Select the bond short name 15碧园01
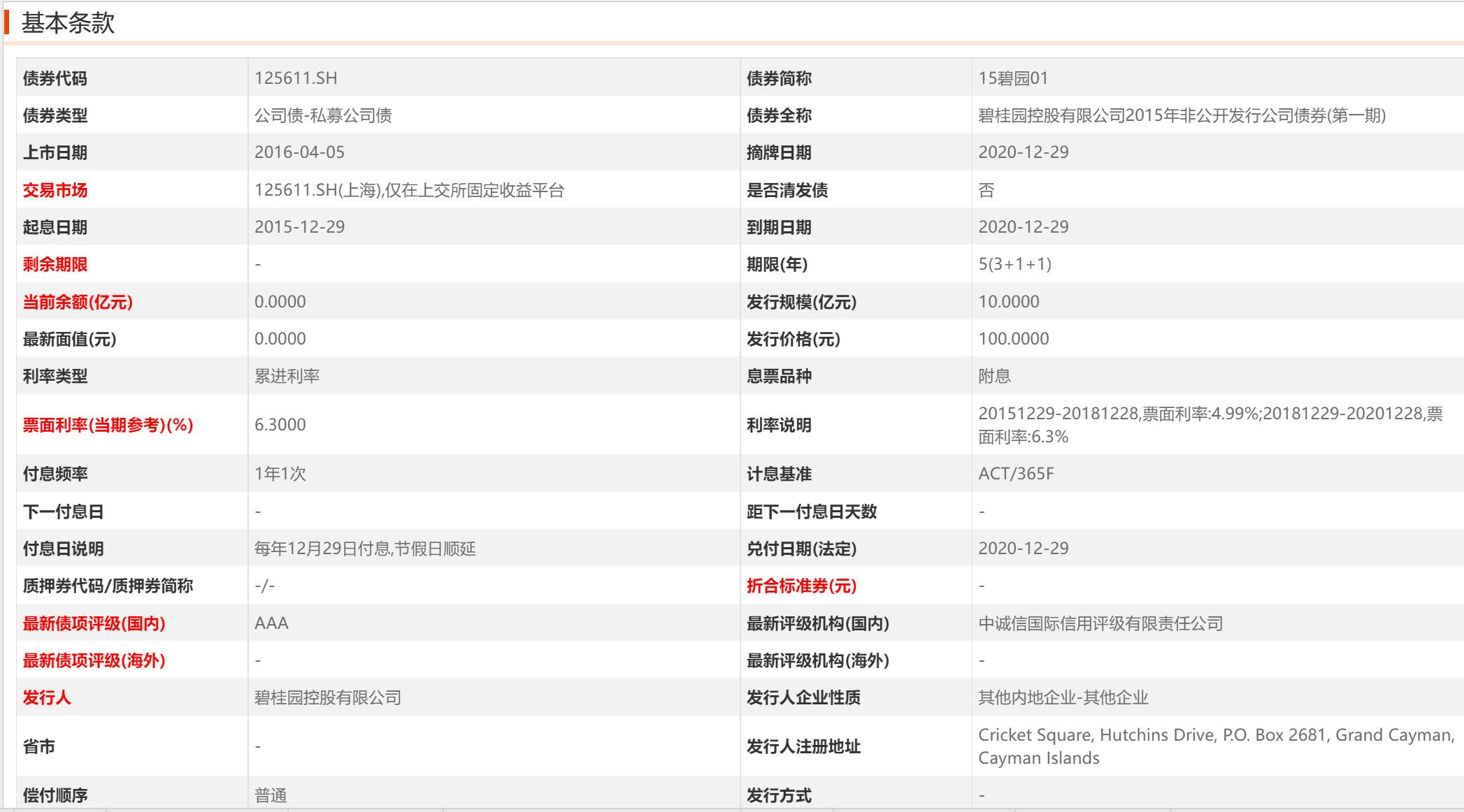1464x812 pixels. pyautogui.click(x=1013, y=78)
